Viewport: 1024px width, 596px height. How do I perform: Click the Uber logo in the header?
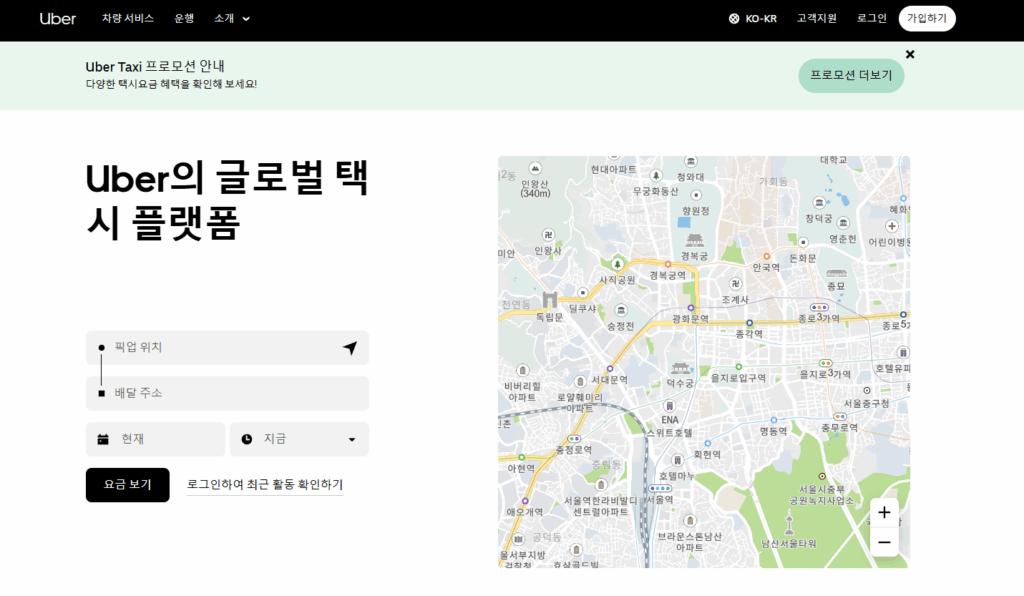coord(57,19)
